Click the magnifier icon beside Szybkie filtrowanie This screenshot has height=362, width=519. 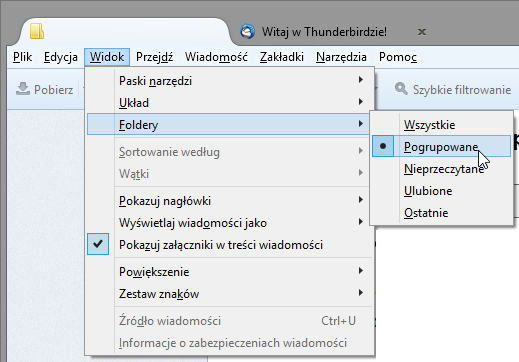pos(401,89)
